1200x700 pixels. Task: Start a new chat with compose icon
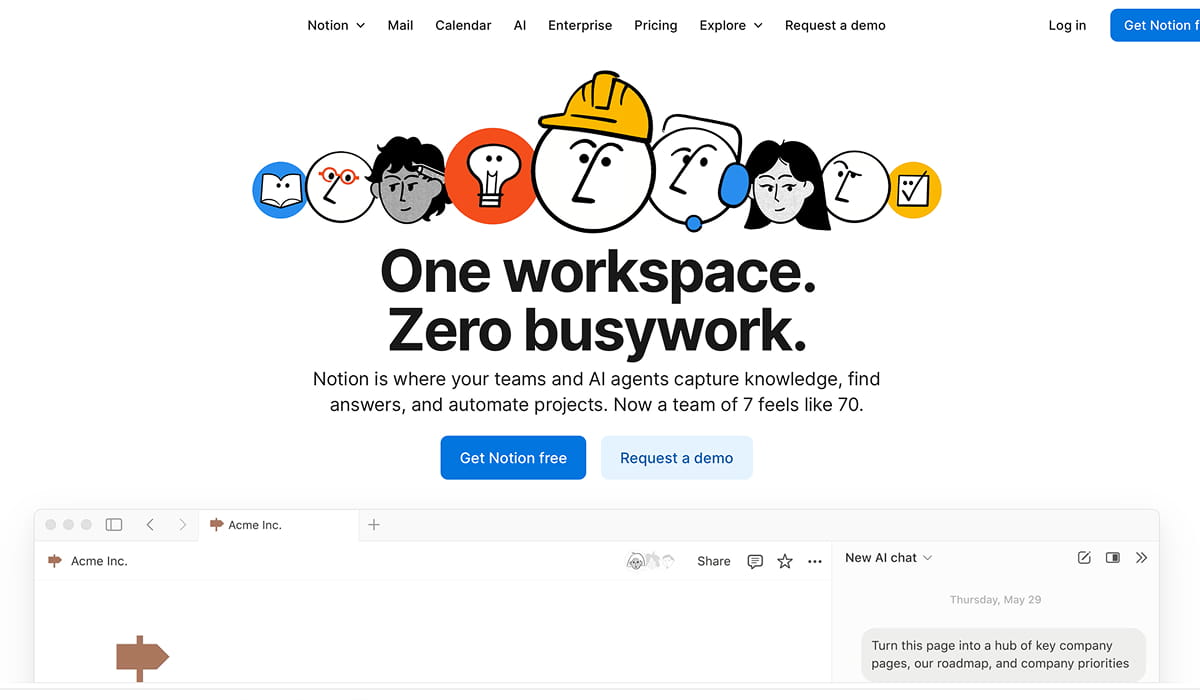1084,558
